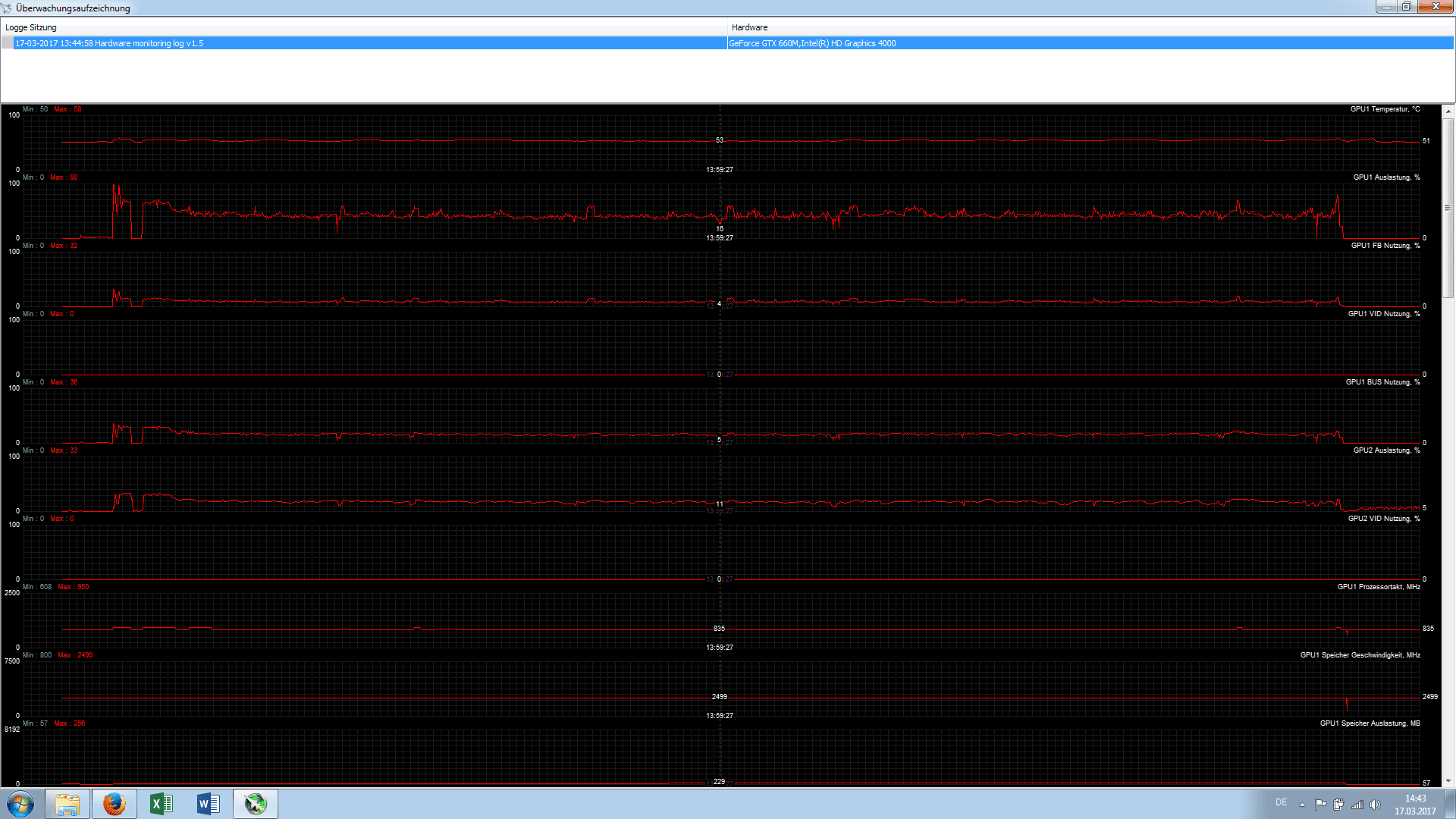Image resolution: width=1456 pixels, height=819 pixels.
Task: Click the GPU2 VID Nutzung graph label
Action: [1384, 519]
